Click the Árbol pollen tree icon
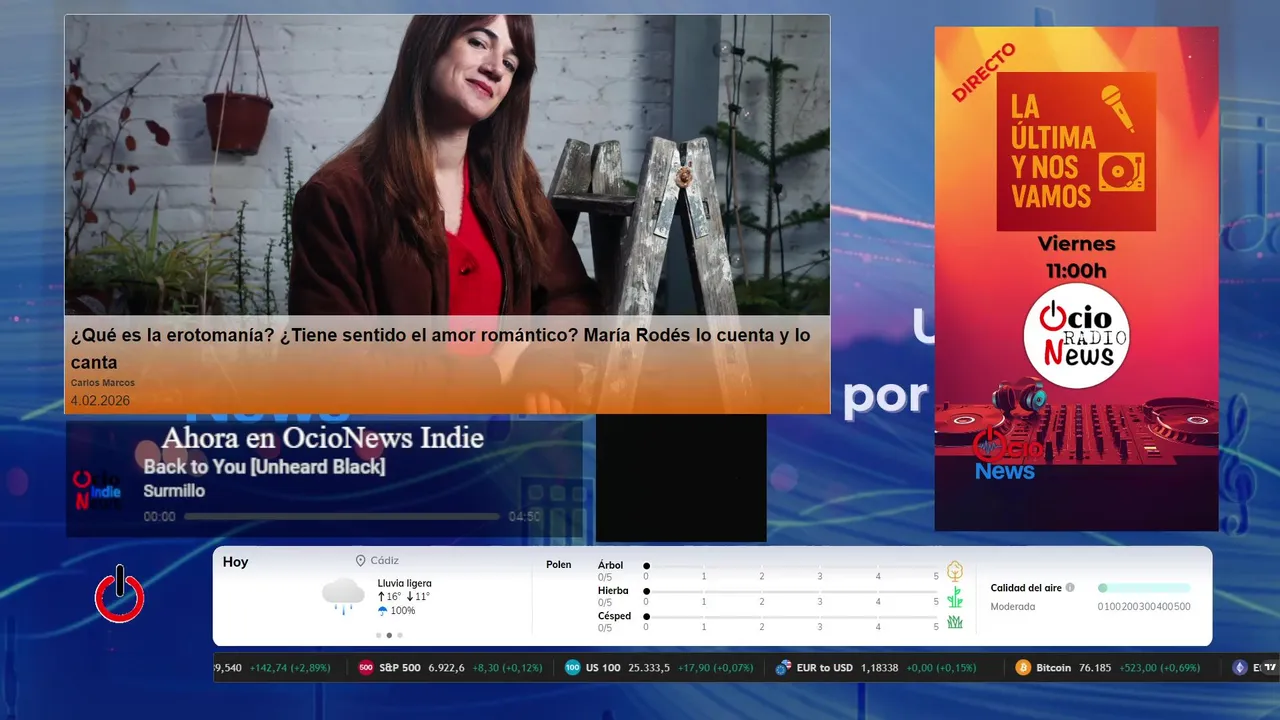 (955, 571)
